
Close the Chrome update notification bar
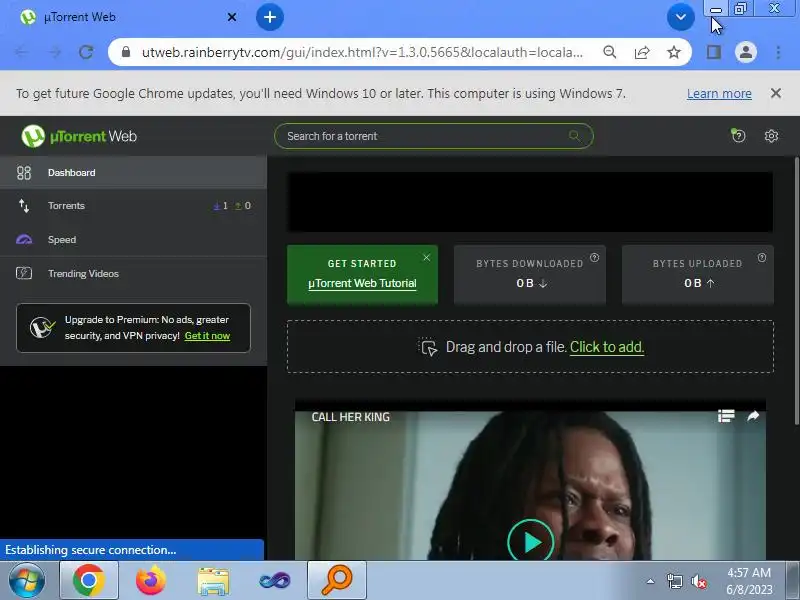point(776,93)
